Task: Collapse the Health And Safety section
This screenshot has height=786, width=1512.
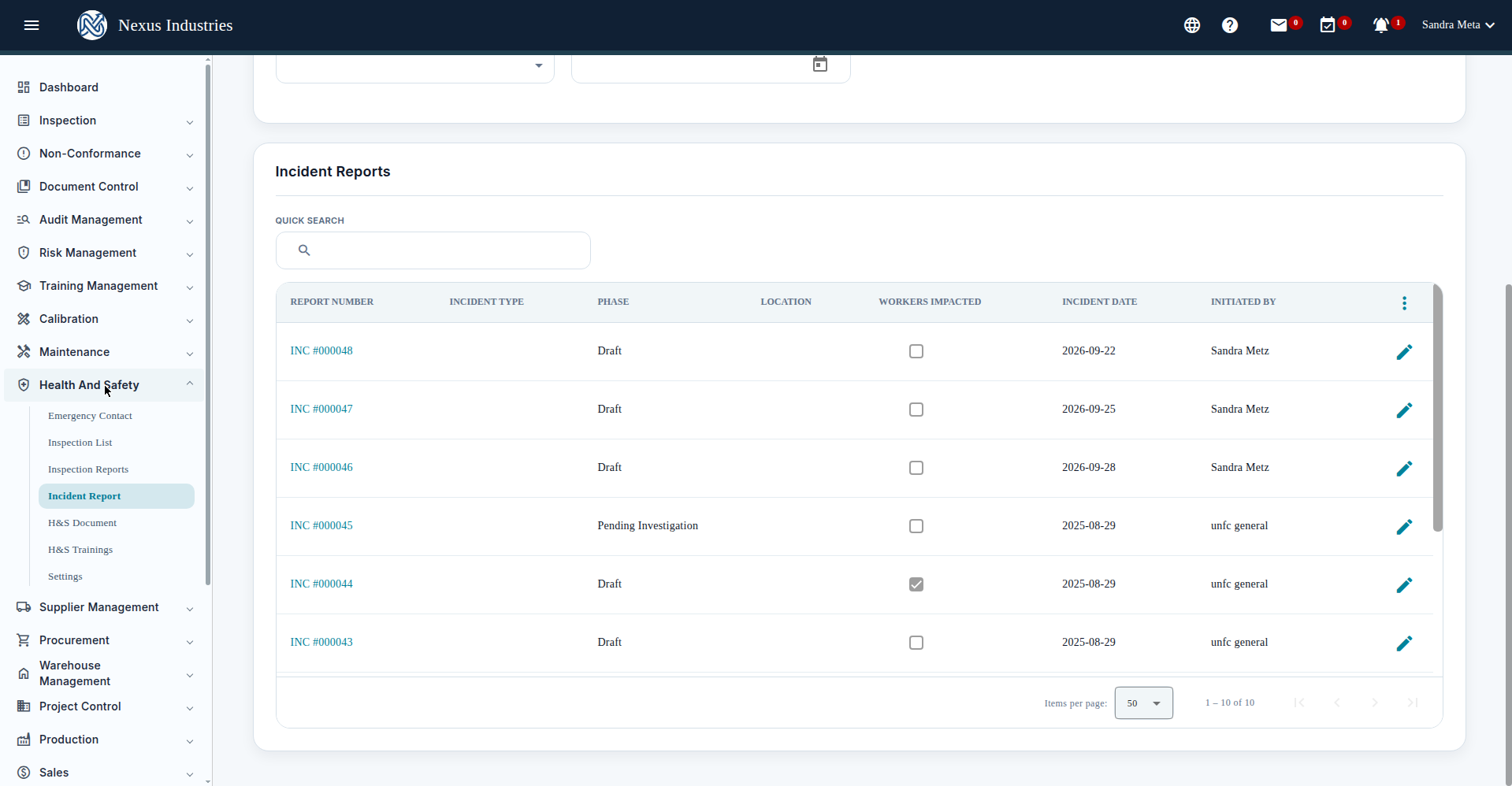Action: [104, 385]
